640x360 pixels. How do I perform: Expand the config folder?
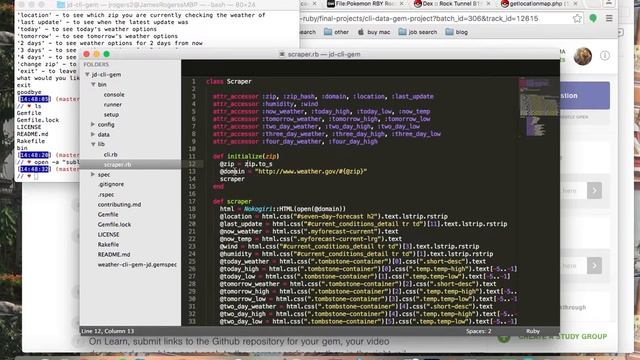click(x=93, y=124)
